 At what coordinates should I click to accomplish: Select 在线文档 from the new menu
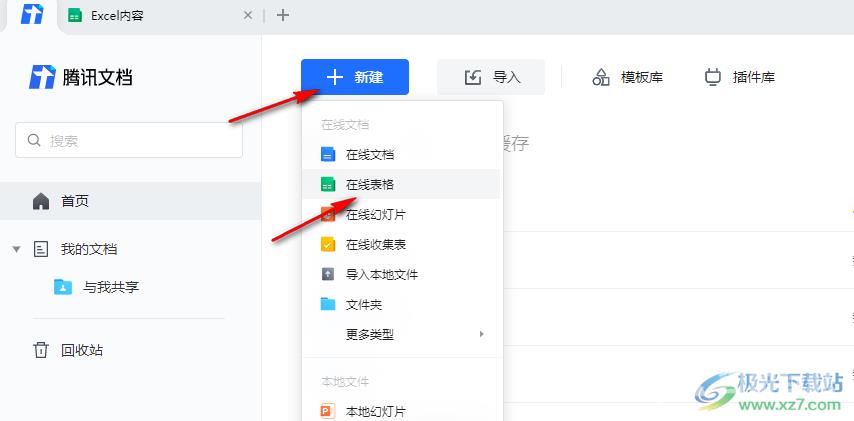pos(402,155)
